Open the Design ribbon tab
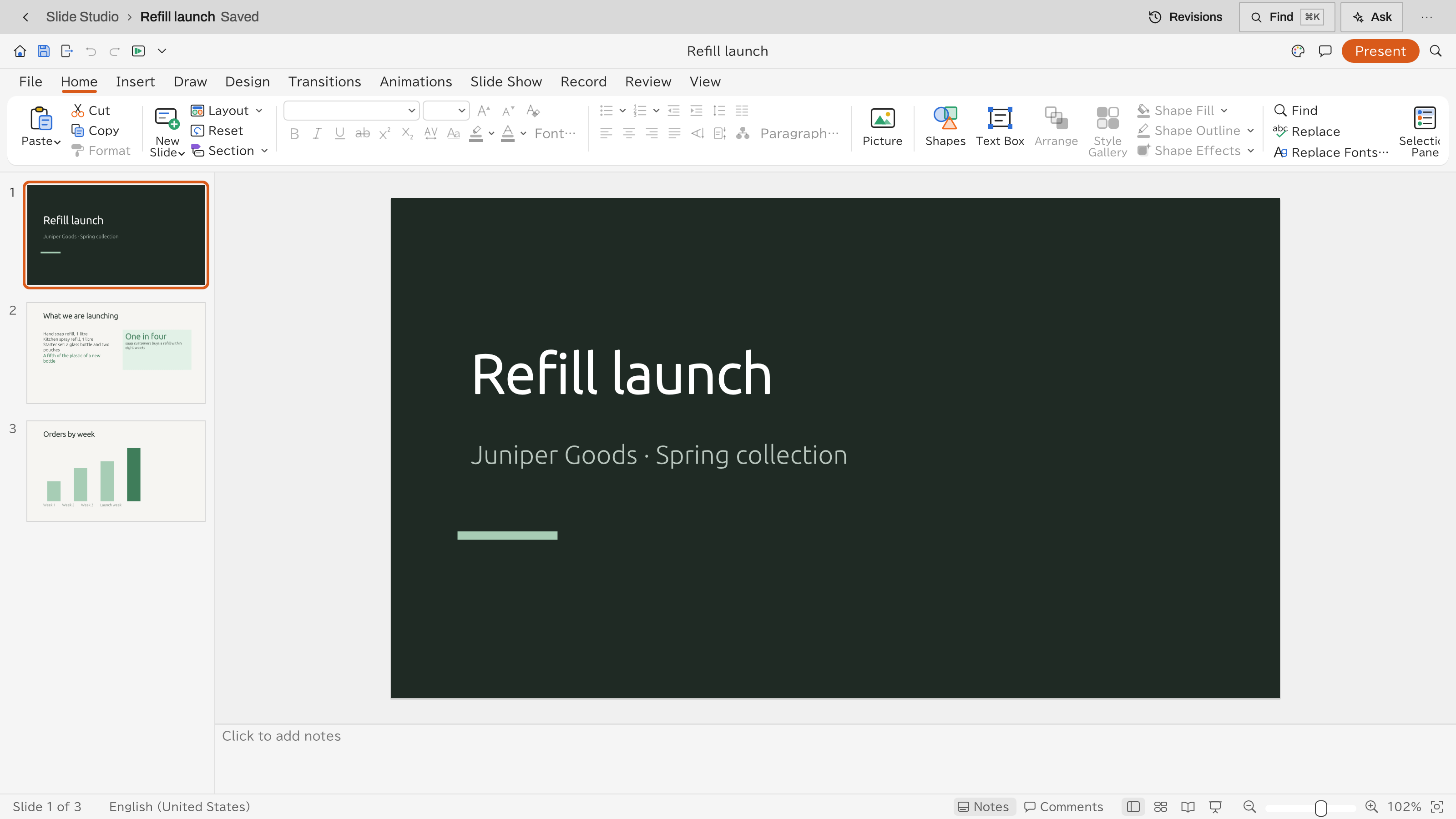This screenshot has height=819, width=1456. tap(247, 82)
